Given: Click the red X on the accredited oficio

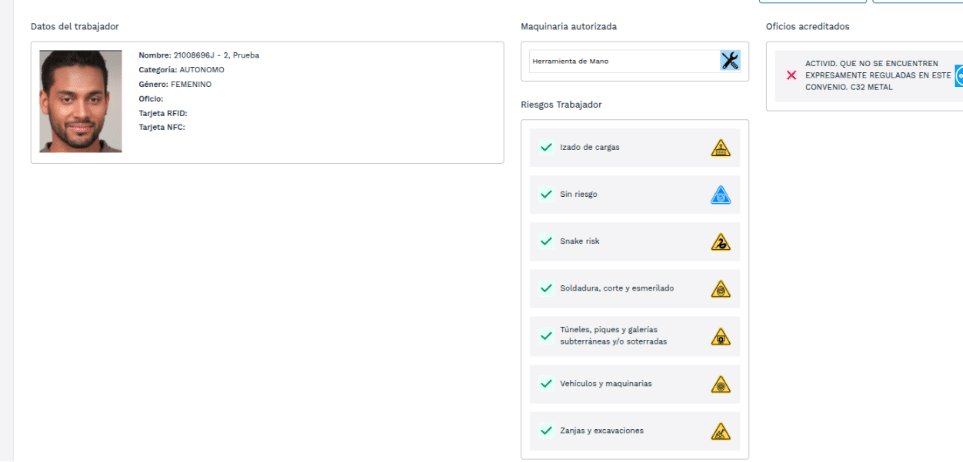Looking at the screenshot, I should 791,75.
